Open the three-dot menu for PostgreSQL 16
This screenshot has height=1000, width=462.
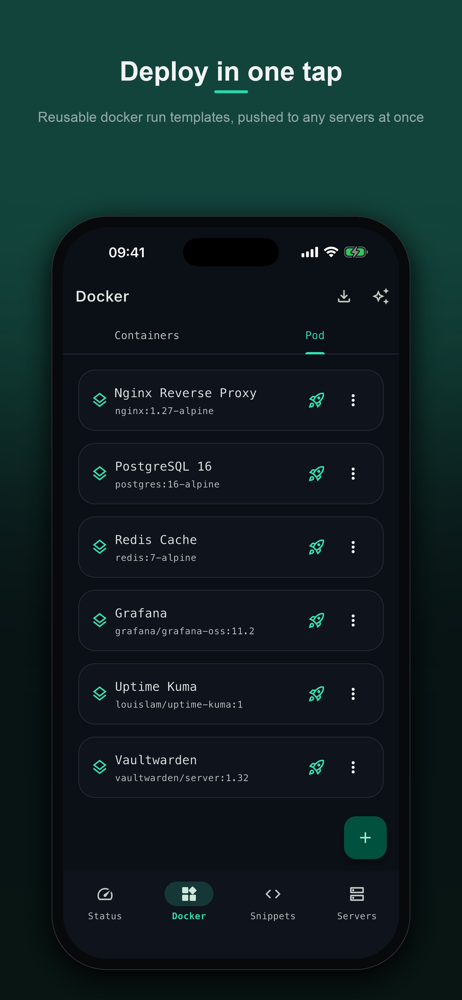(x=353, y=473)
